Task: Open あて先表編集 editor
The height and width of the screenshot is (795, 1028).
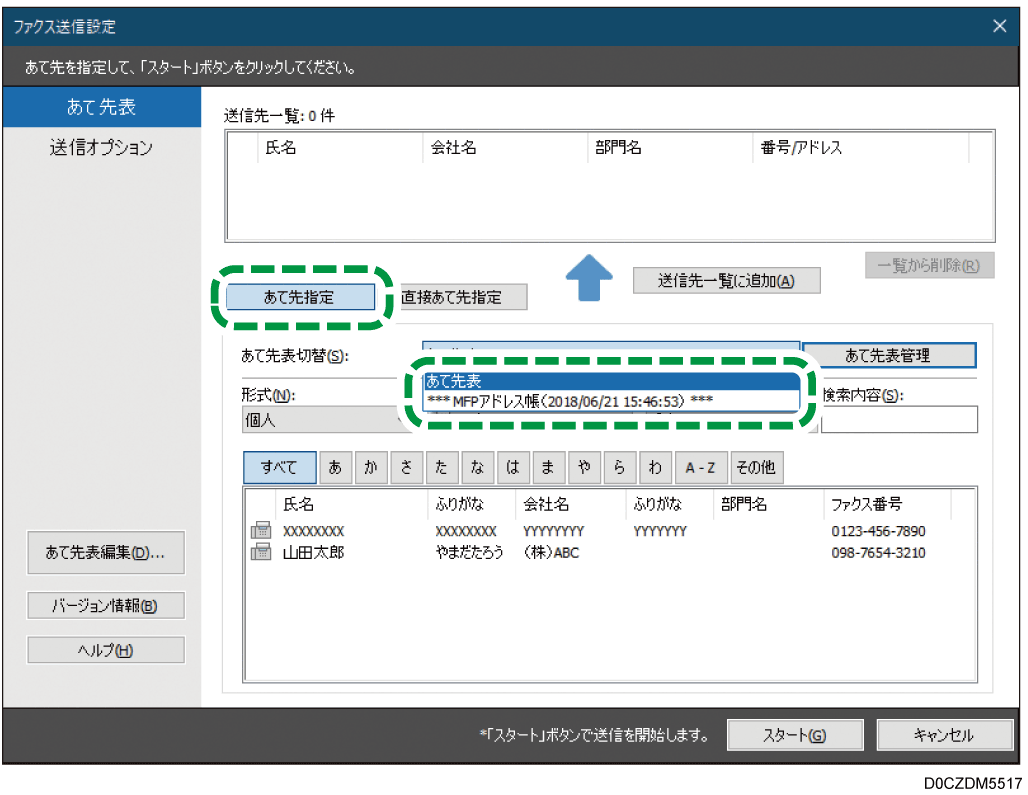Action: [105, 553]
